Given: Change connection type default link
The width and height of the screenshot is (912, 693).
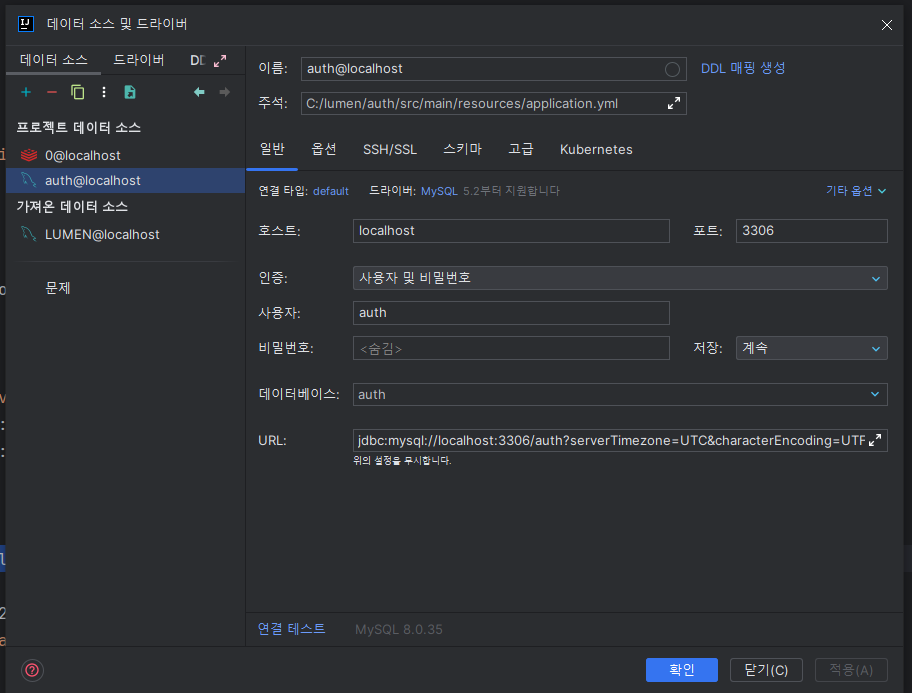Looking at the screenshot, I should tap(330, 191).
